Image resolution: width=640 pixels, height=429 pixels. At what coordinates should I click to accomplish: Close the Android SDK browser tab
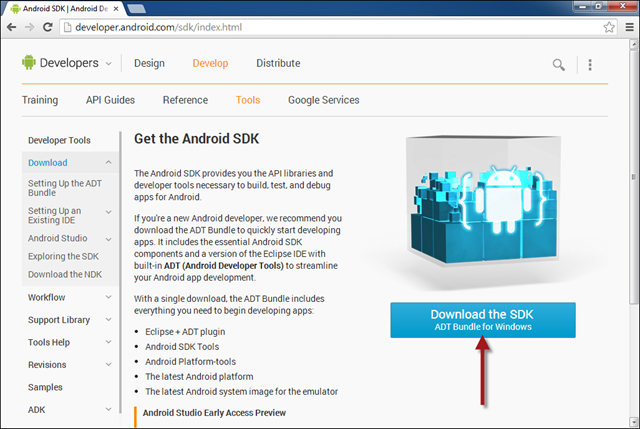point(116,9)
